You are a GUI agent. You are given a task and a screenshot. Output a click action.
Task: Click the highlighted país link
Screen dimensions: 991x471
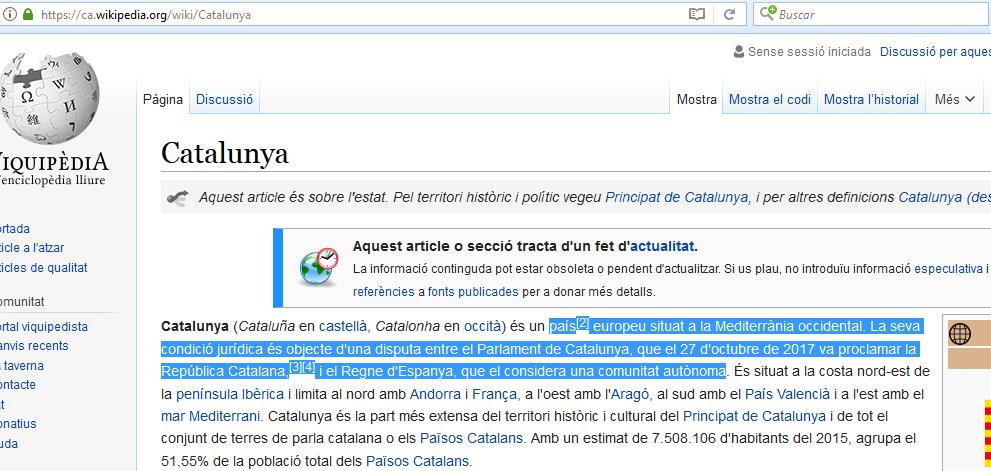[x=562, y=327]
